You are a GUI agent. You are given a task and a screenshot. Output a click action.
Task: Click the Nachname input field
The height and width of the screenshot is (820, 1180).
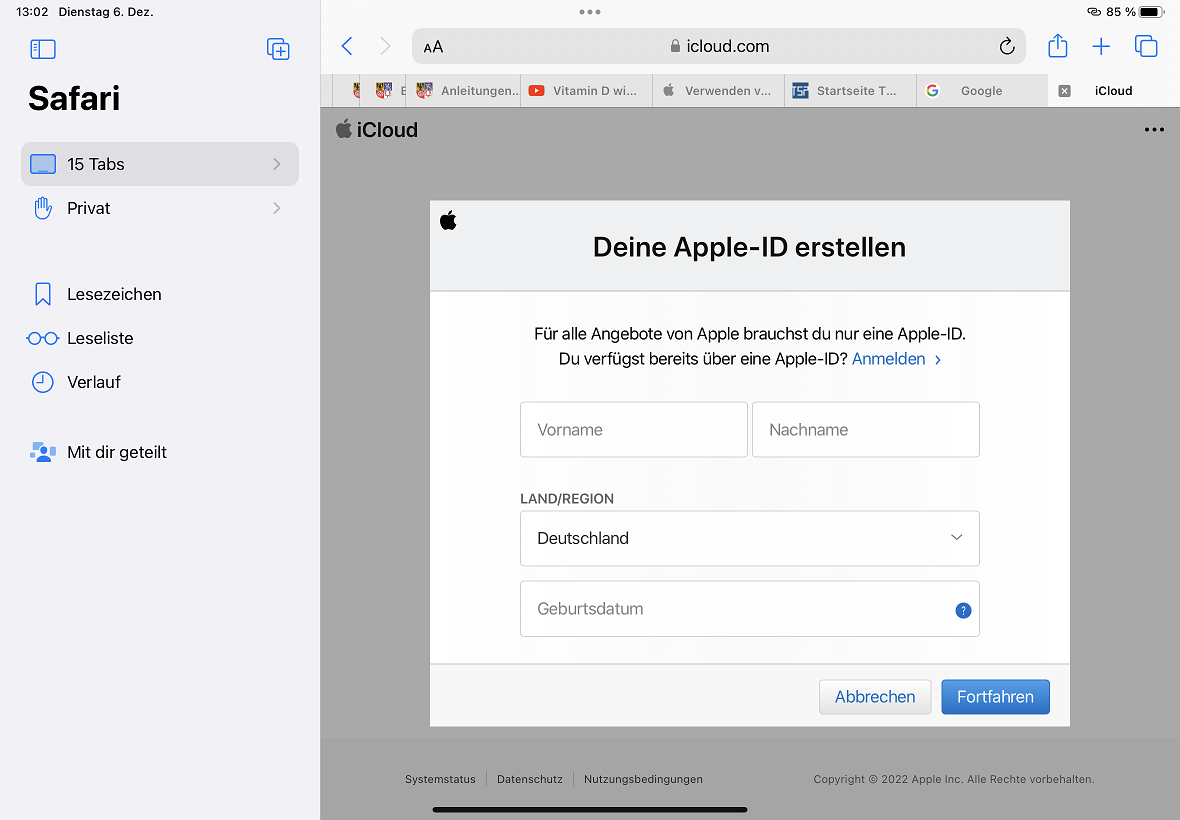click(865, 430)
